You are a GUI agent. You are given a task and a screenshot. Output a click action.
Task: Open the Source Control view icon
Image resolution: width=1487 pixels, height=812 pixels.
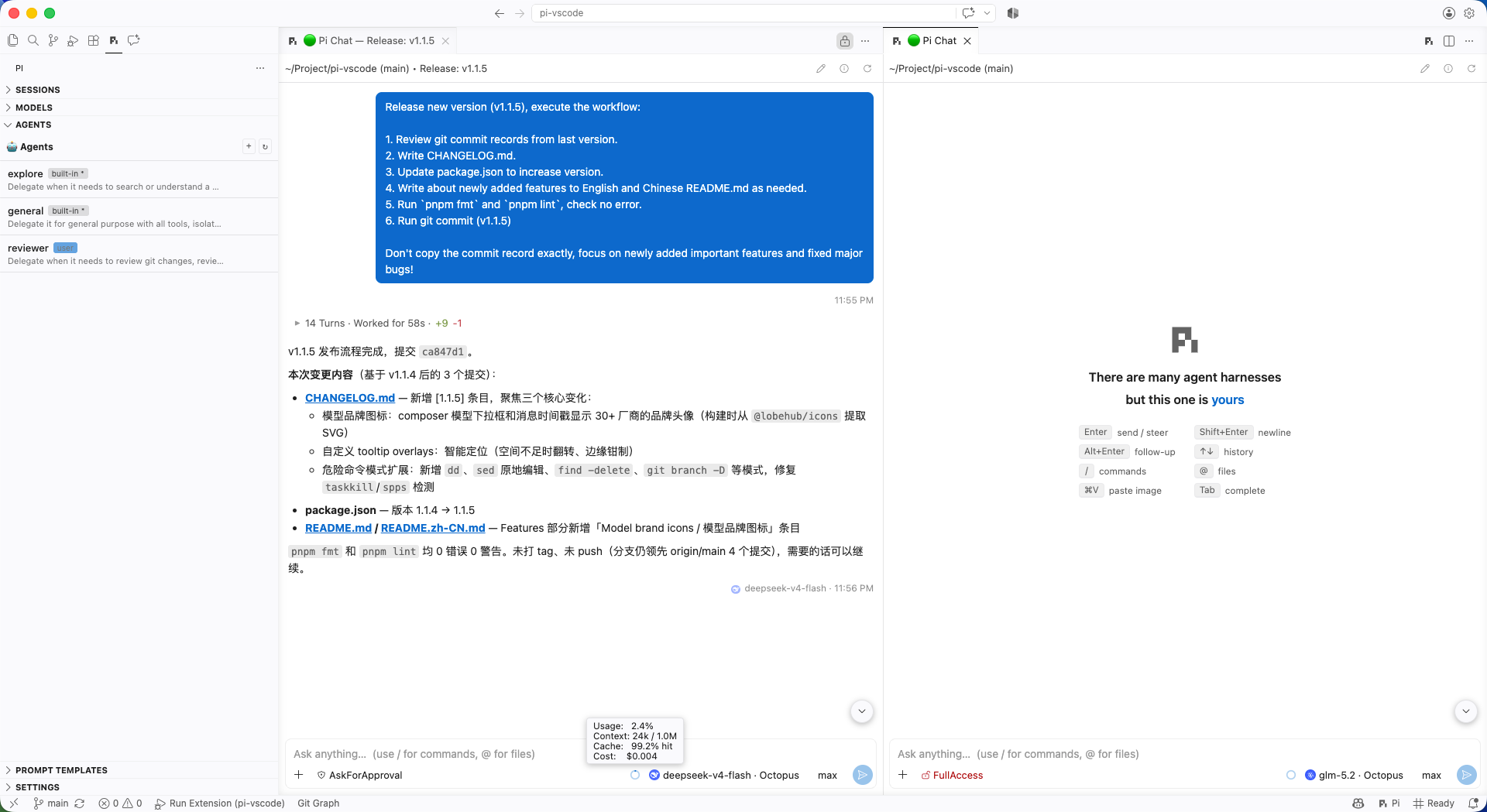click(53, 40)
